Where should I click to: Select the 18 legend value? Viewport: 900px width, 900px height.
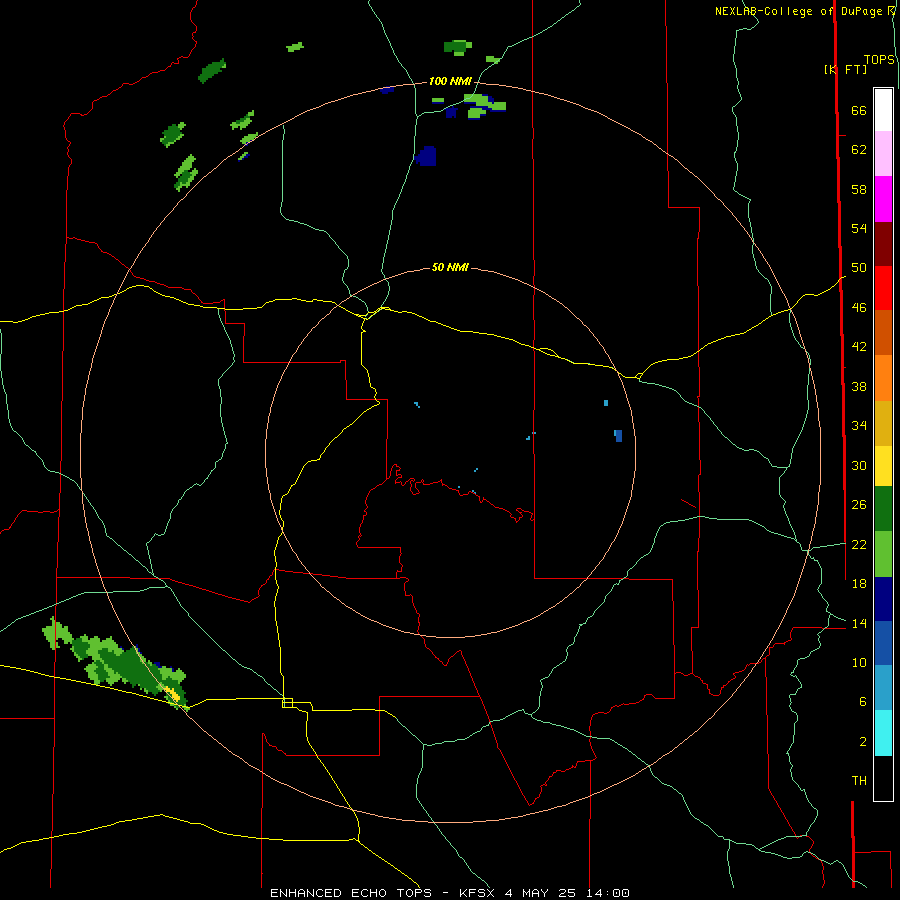point(859,584)
